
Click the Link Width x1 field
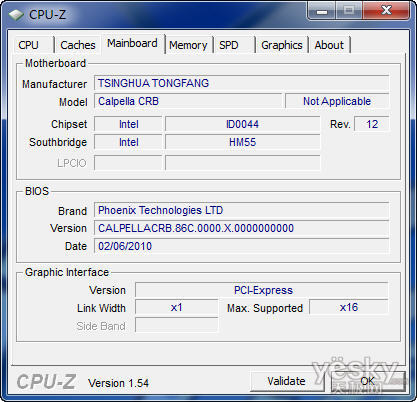176,307
